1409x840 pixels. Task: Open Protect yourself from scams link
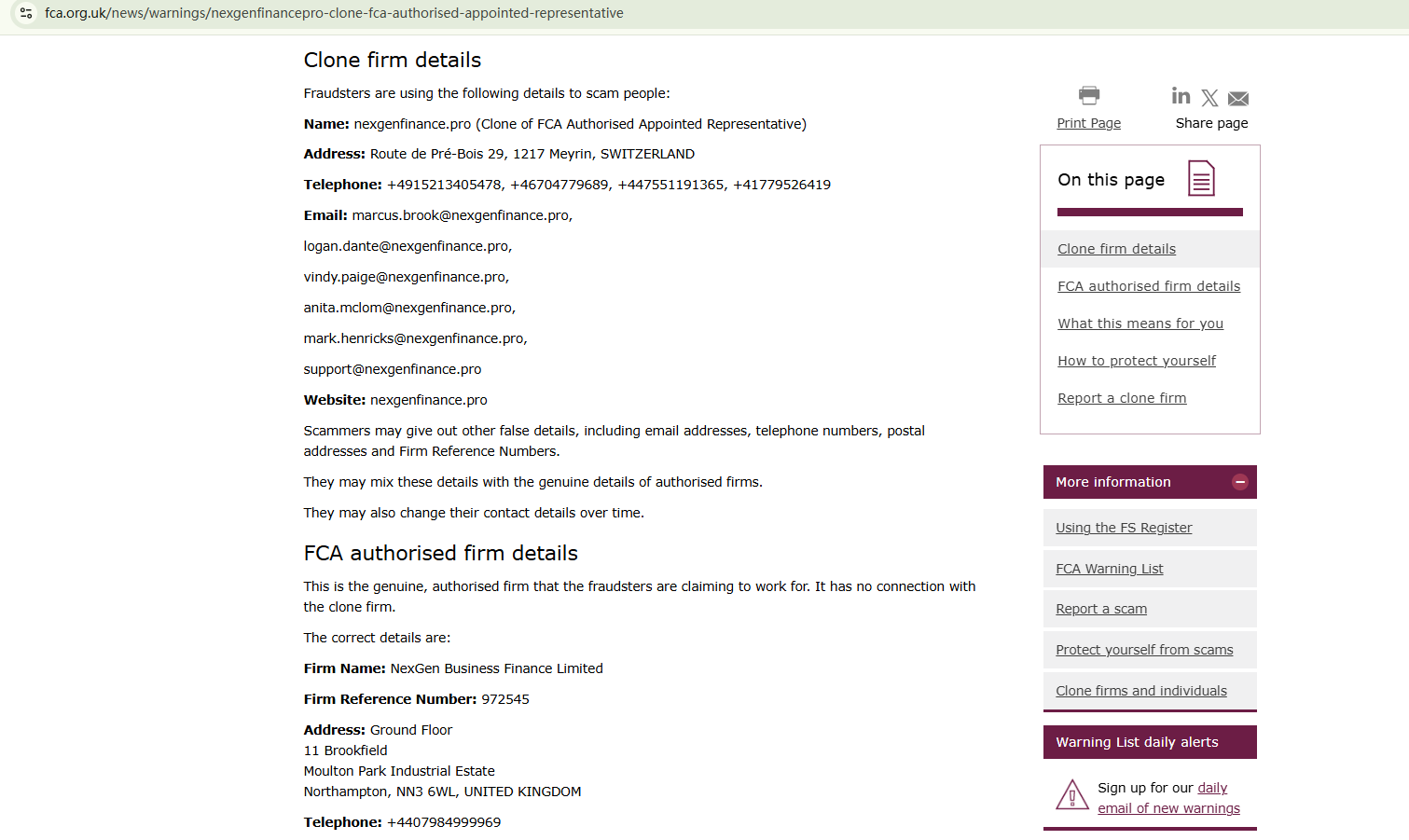1144,650
